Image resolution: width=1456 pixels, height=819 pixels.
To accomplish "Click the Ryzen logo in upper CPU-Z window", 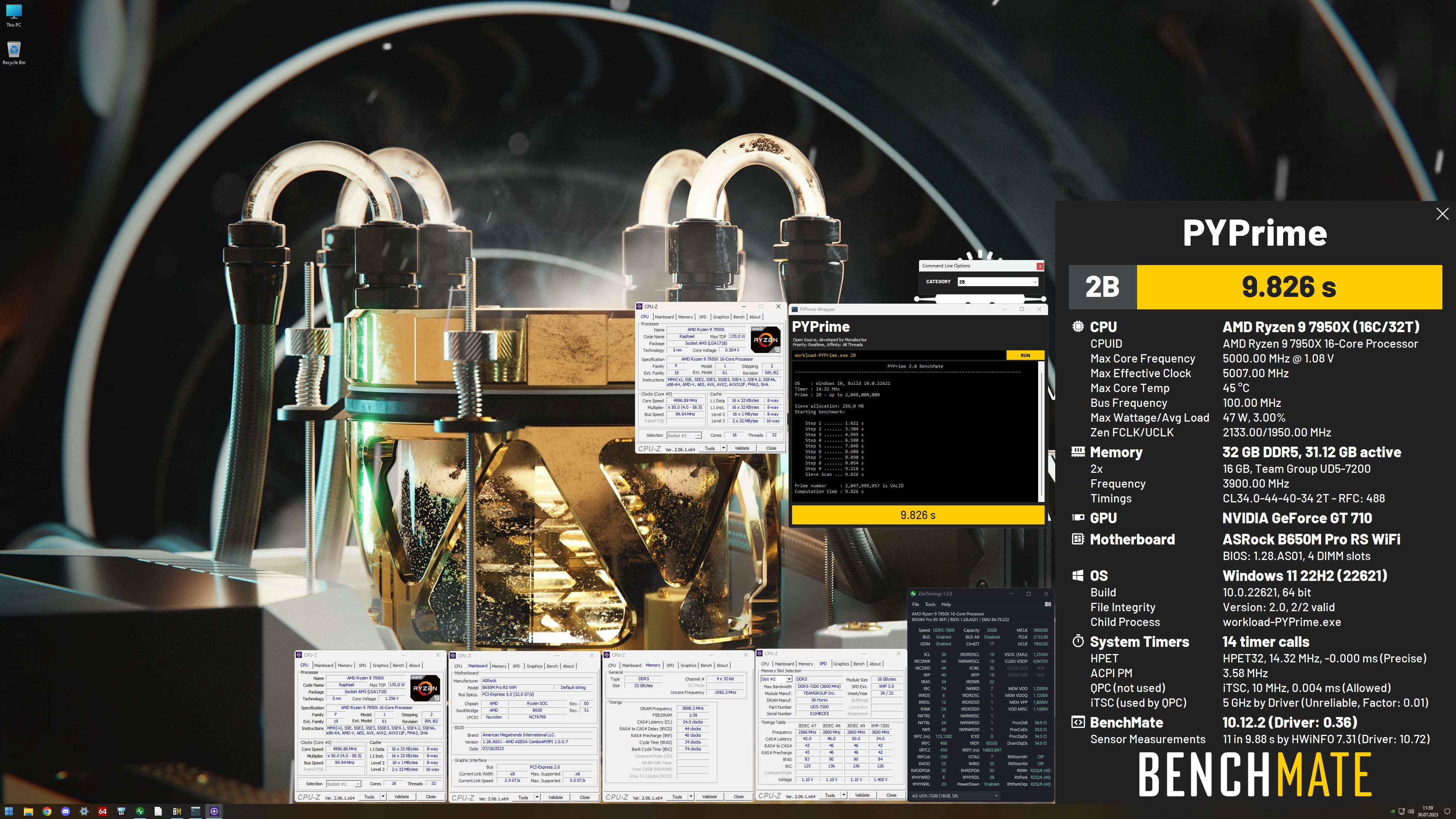I will pos(765,339).
